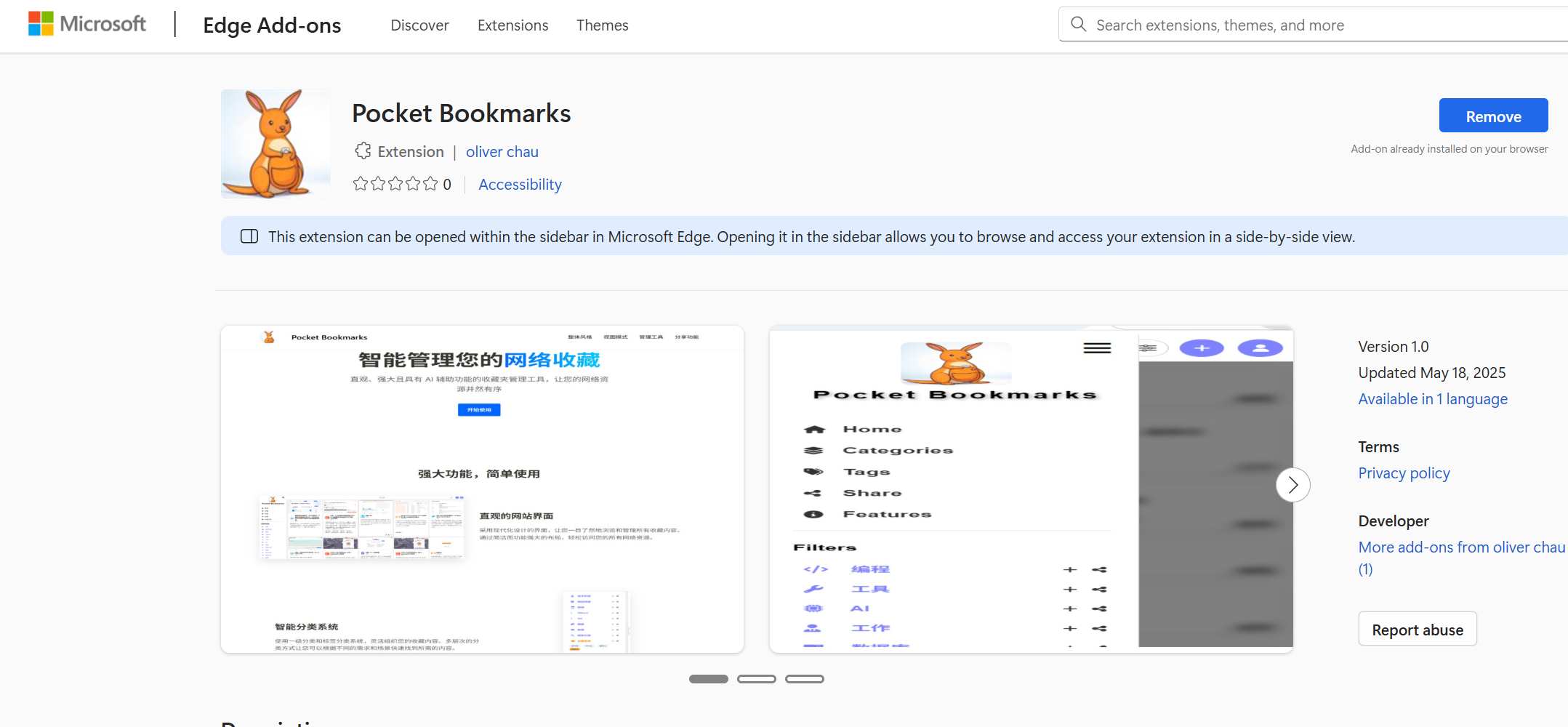This screenshot has width=1568, height=727.
Task: Click the Version 1.0 text
Action: click(x=1394, y=347)
